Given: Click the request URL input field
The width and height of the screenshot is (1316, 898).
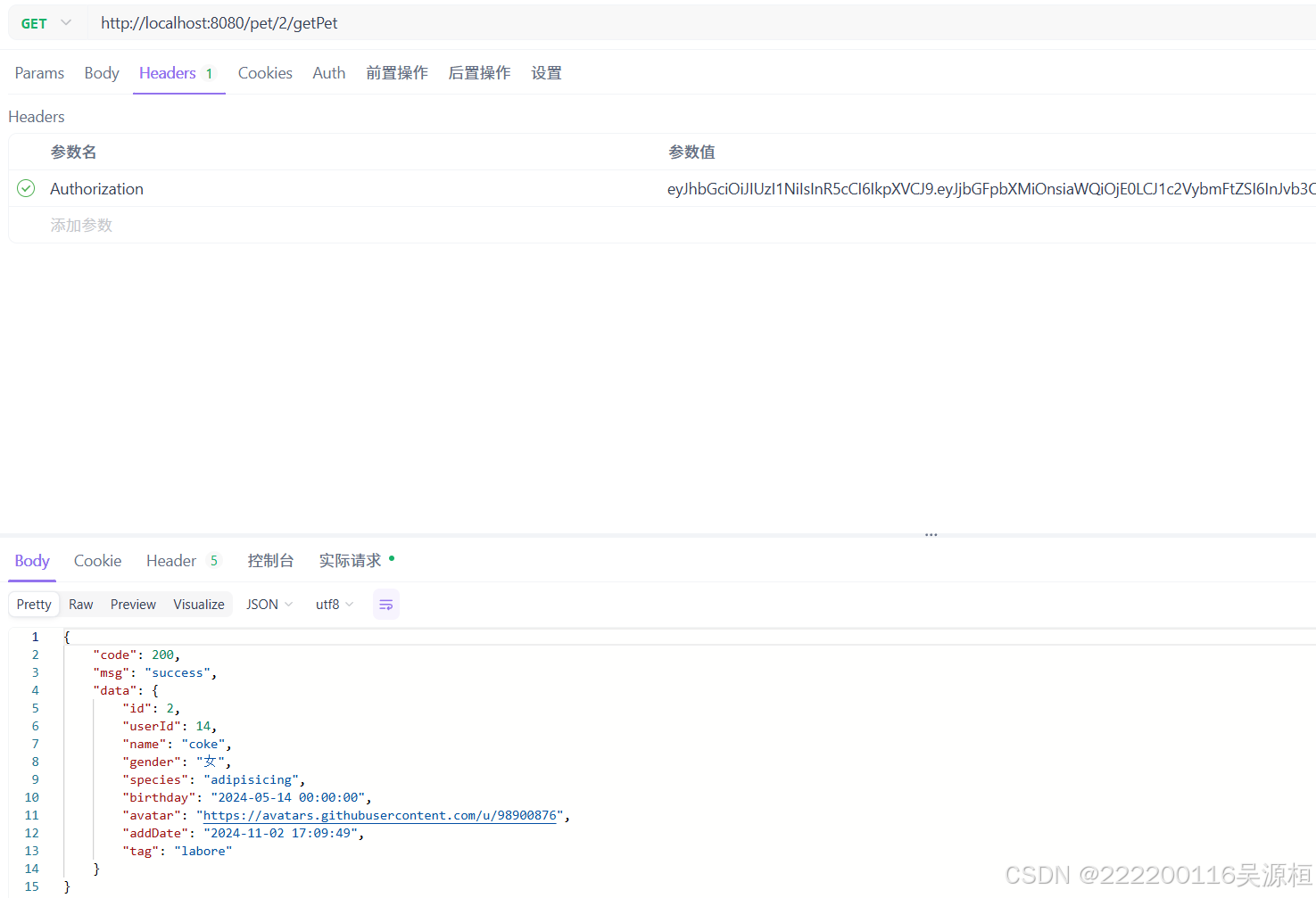Looking at the screenshot, I should 702,23.
